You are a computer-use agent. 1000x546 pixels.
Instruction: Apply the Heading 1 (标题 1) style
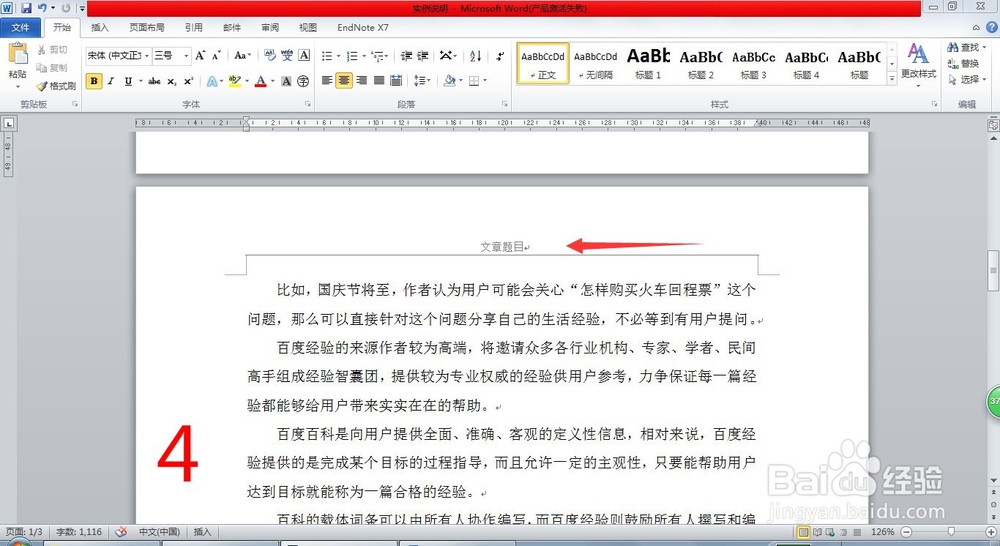[648, 64]
